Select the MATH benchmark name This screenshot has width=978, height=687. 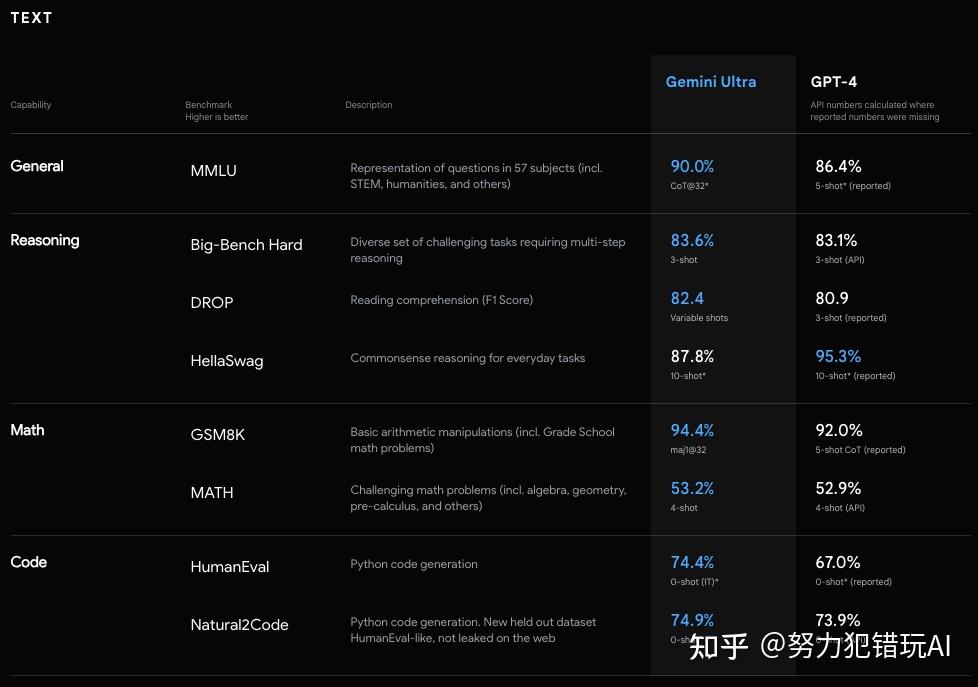tap(211, 492)
